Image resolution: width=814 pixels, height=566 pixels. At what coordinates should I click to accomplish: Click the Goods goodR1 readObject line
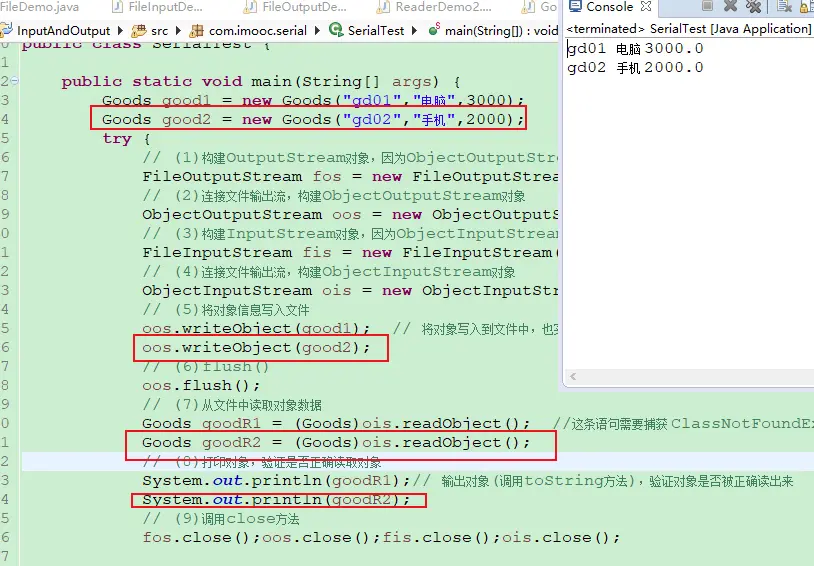[336, 423]
